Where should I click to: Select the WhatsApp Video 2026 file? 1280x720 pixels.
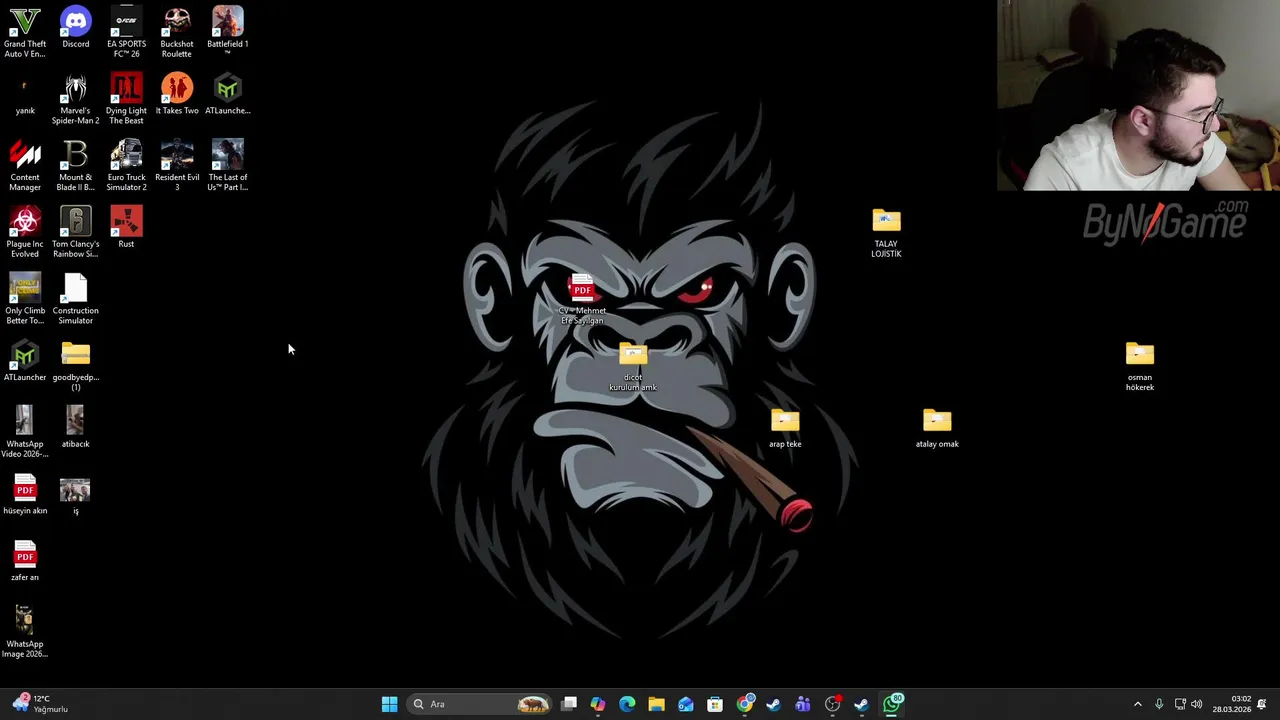tap(25, 432)
